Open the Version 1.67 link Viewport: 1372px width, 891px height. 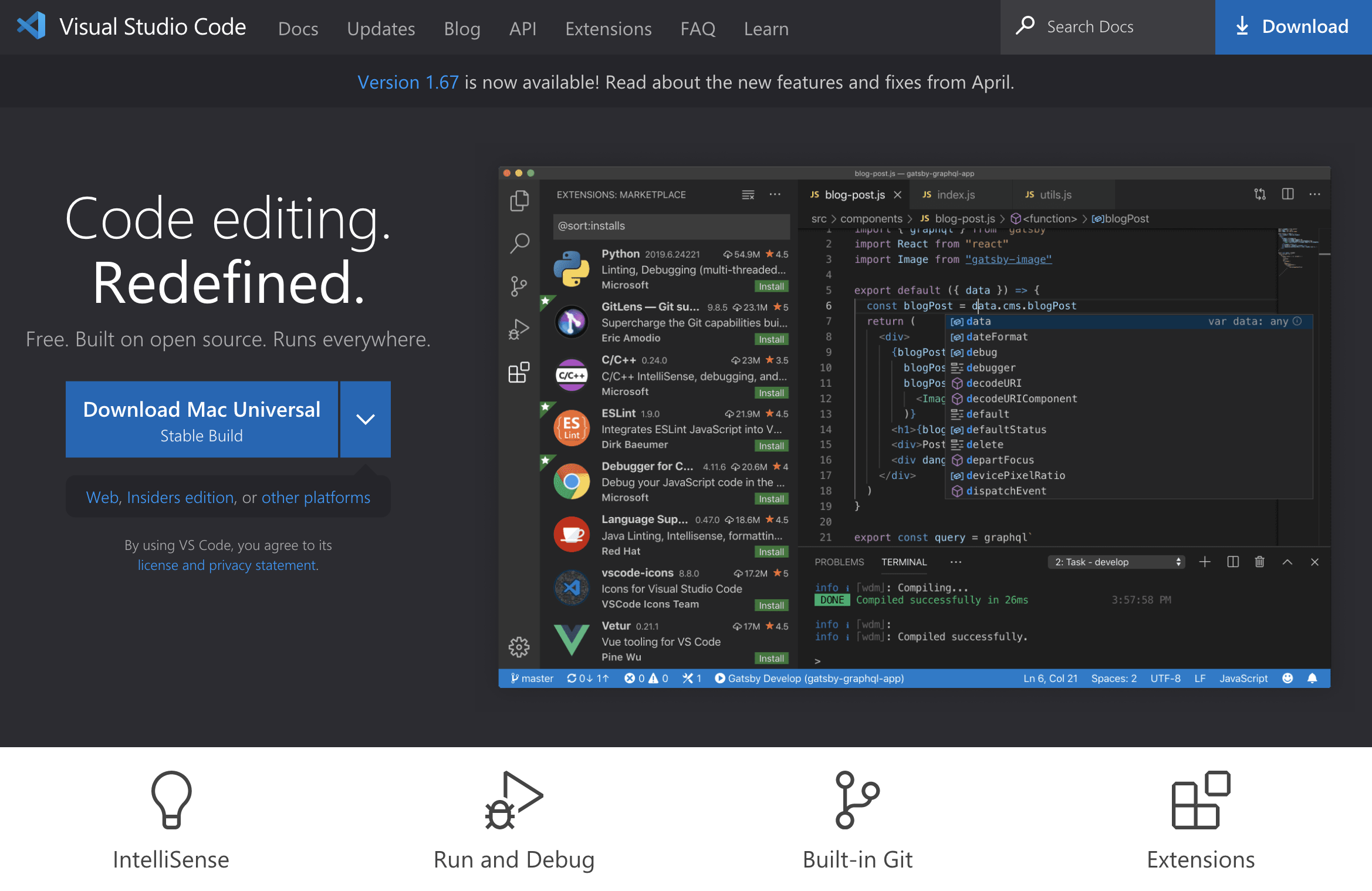point(407,82)
